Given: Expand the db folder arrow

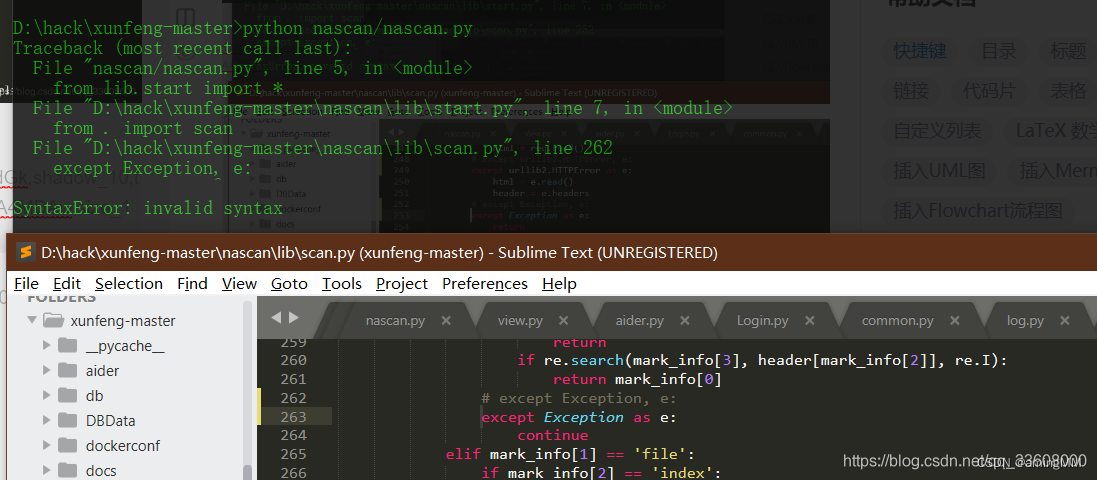Looking at the screenshot, I should (x=46, y=396).
